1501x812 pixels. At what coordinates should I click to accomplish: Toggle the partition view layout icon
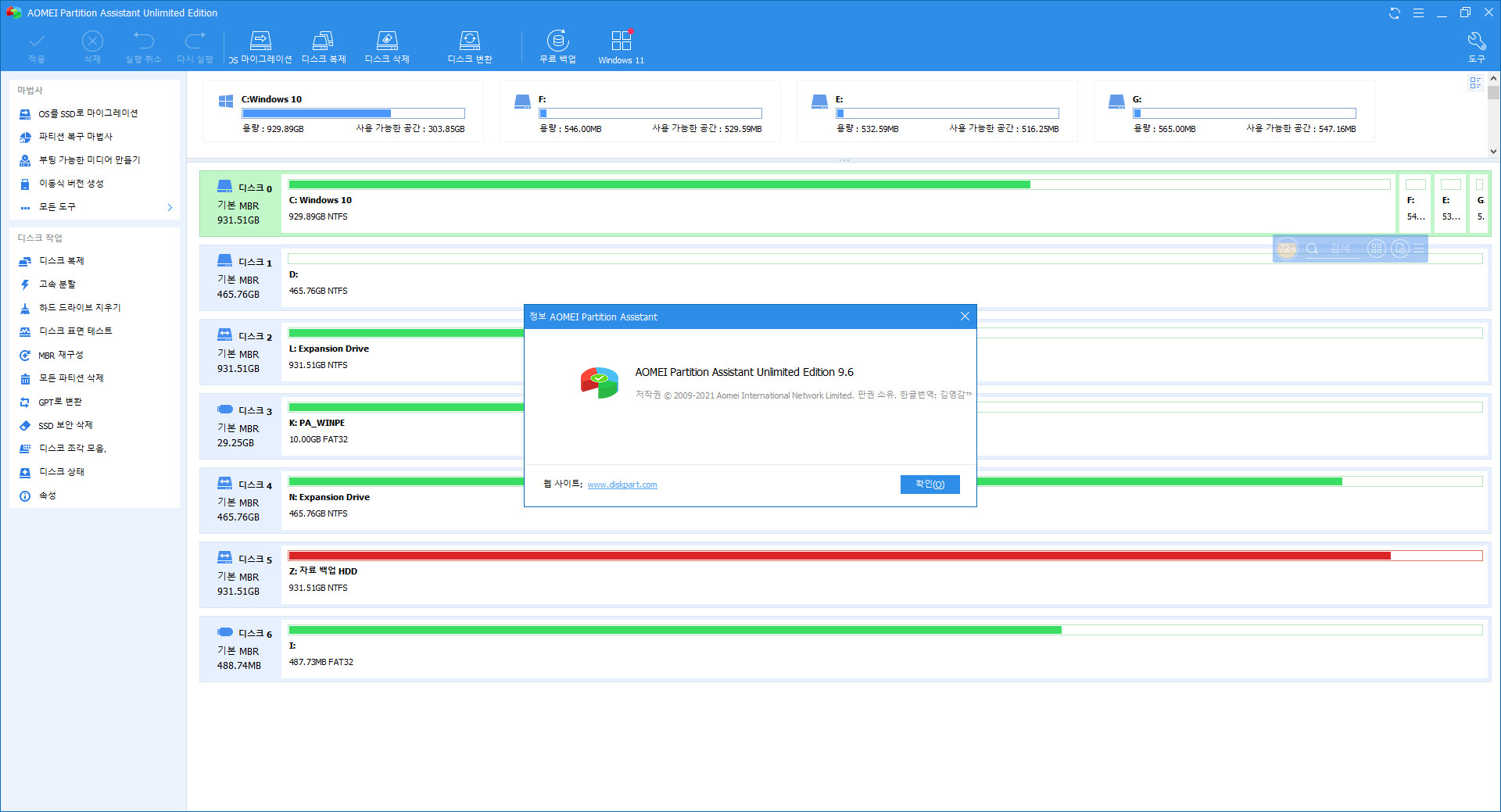point(1475,83)
